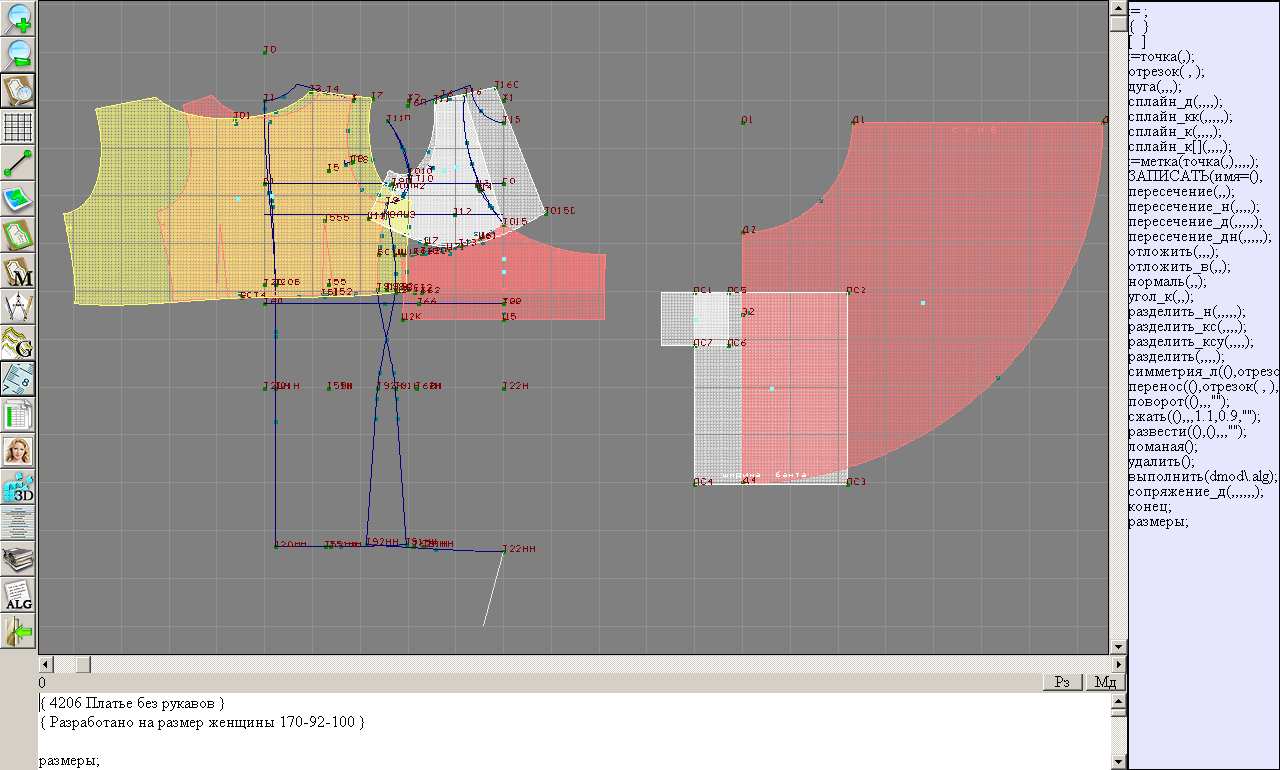Click in the algorithm text editor line 'размеры;'
The height and width of the screenshot is (770, 1280).
pos(70,761)
